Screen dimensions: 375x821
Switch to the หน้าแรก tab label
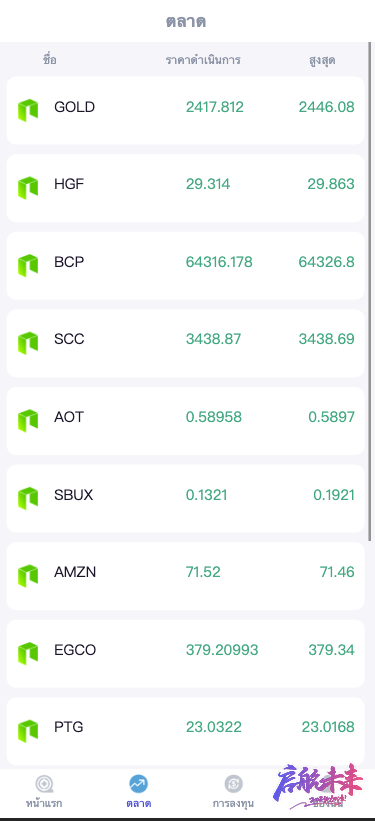point(44,803)
